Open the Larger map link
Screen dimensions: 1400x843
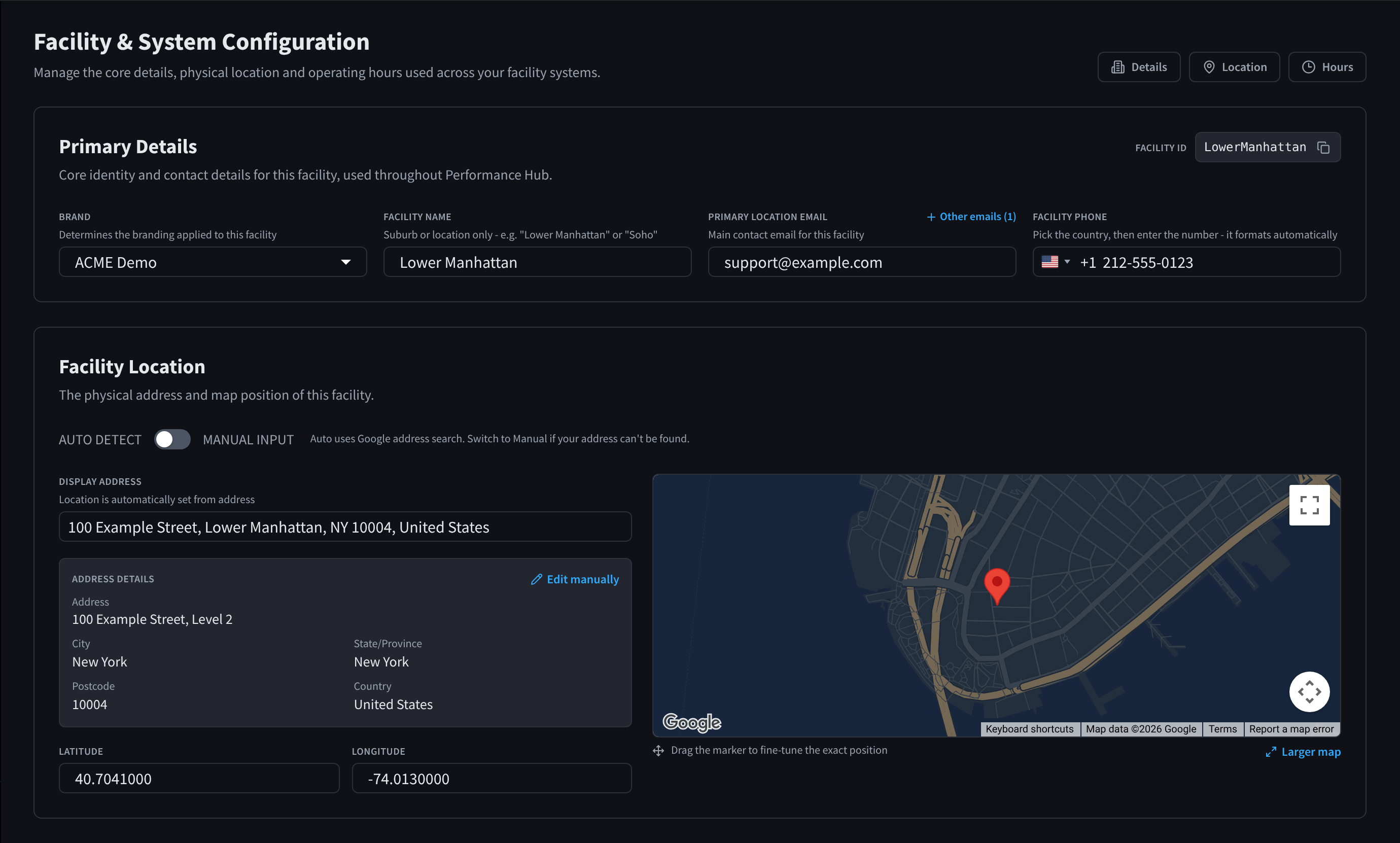tap(1303, 752)
